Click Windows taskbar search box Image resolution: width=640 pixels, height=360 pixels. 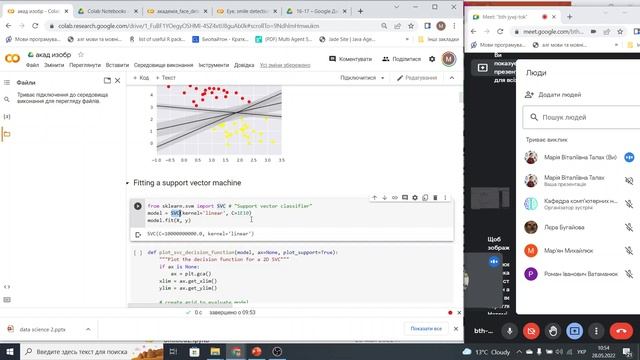pos(91,351)
